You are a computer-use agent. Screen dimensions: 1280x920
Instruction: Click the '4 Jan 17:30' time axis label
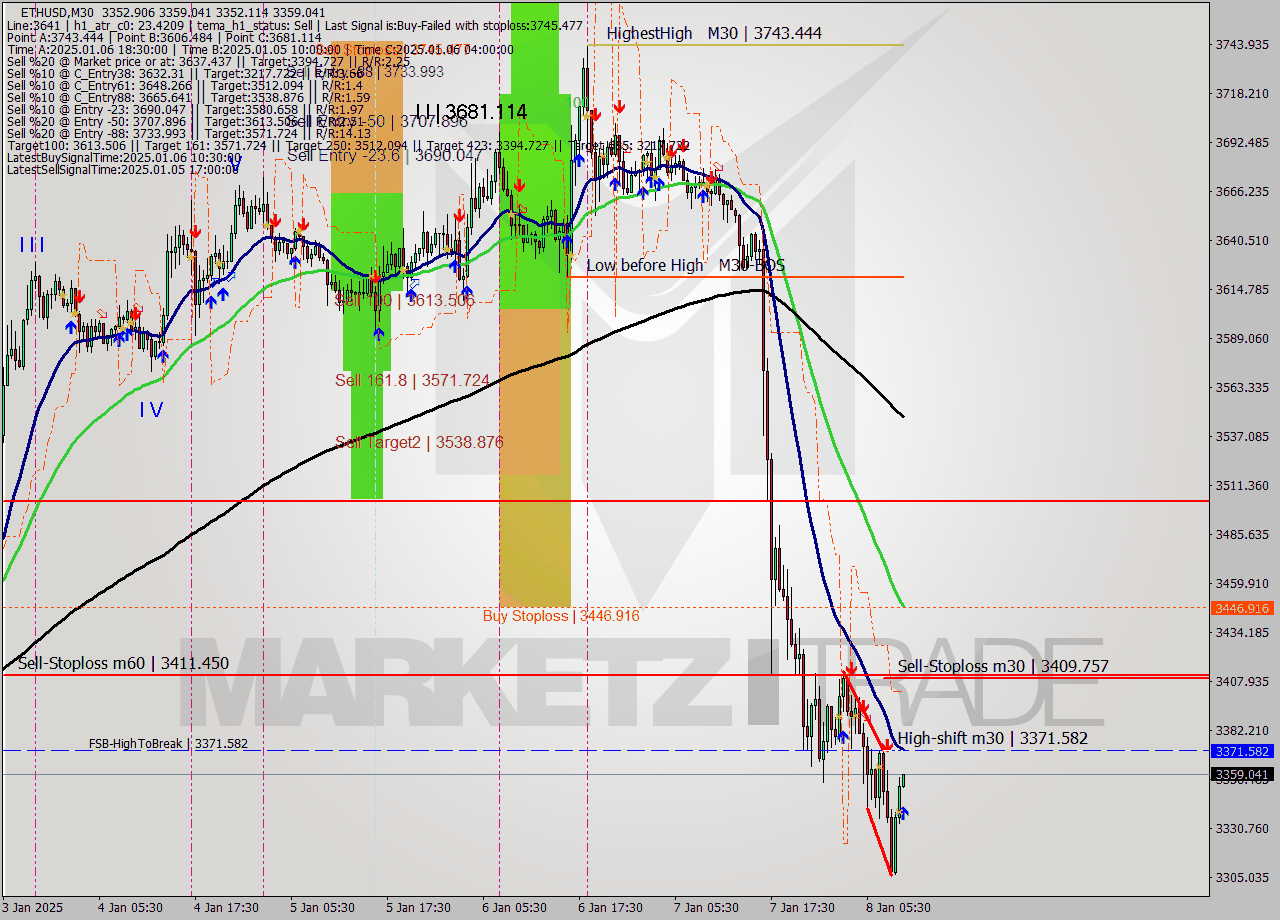226,908
